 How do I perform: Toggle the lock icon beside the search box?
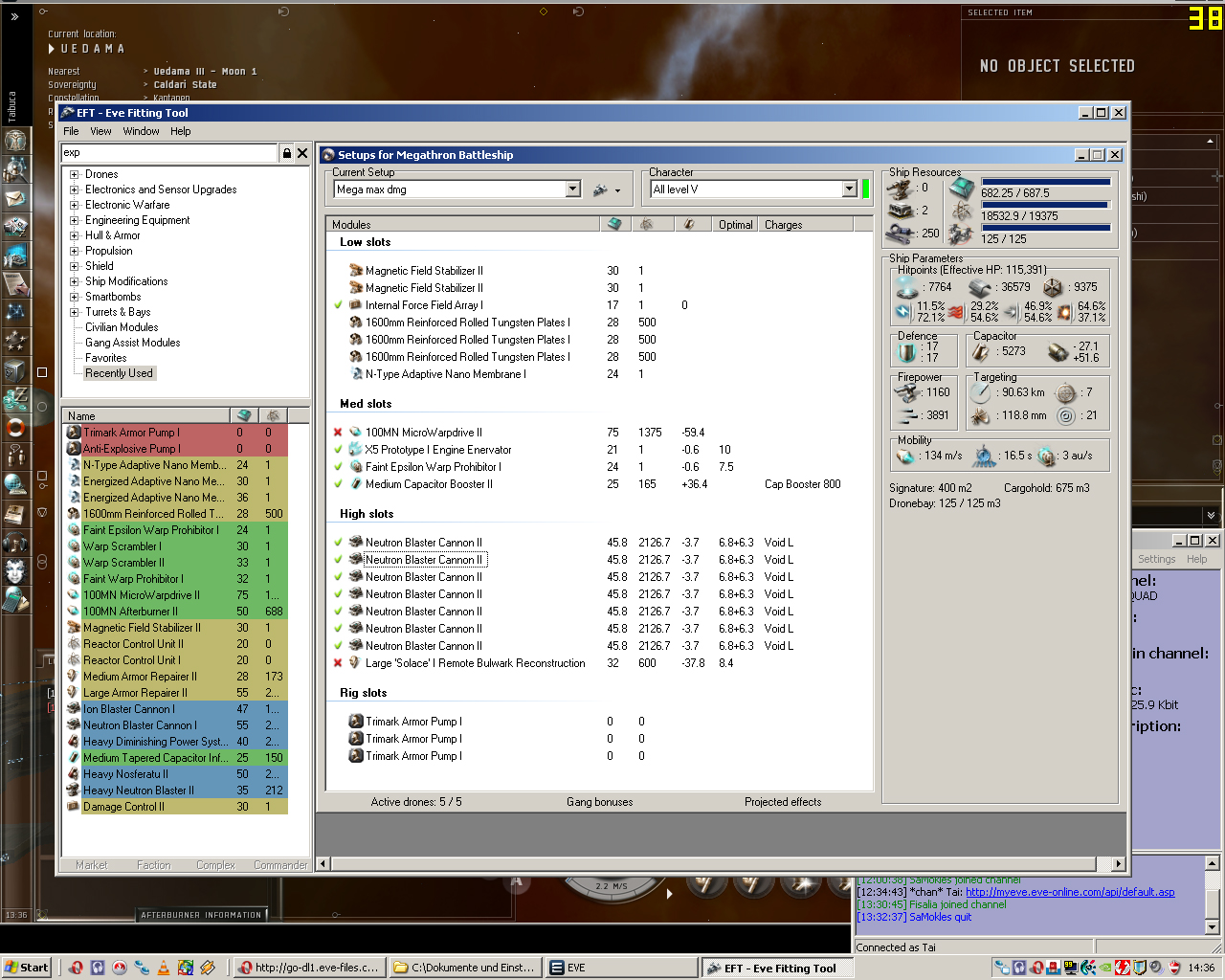pyautogui.click(x=286, y=153)
